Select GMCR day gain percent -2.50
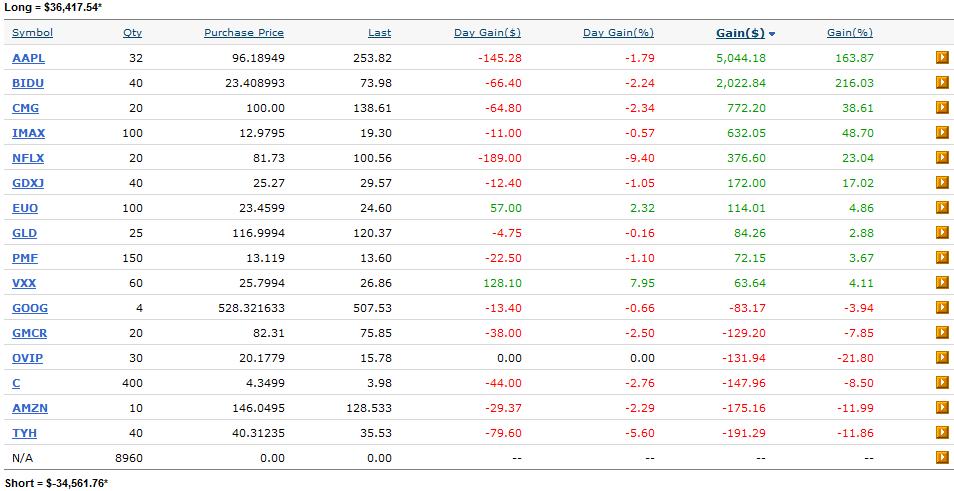Image resolution: width=954 pixels, height=491 pixels. click(x=640, y=333)
